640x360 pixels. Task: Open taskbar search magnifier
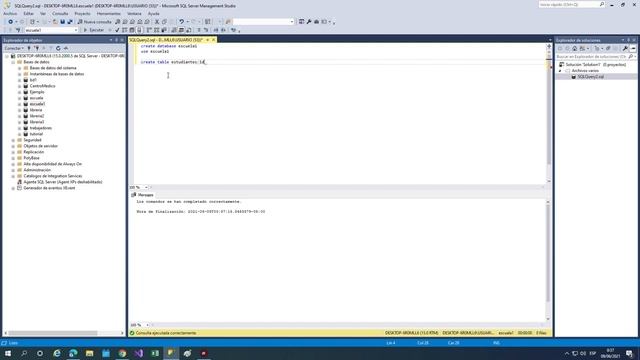(x=24, y=353)
